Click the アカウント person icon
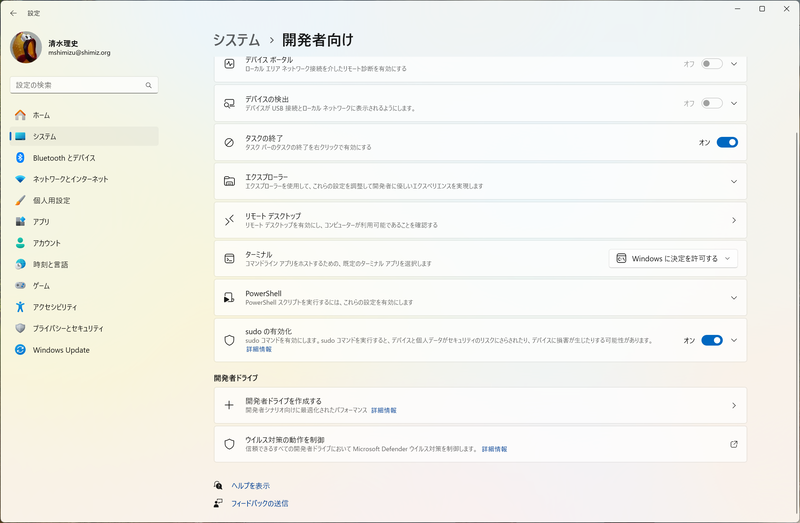Screen dimensions: 800x523 click(20, 243)
